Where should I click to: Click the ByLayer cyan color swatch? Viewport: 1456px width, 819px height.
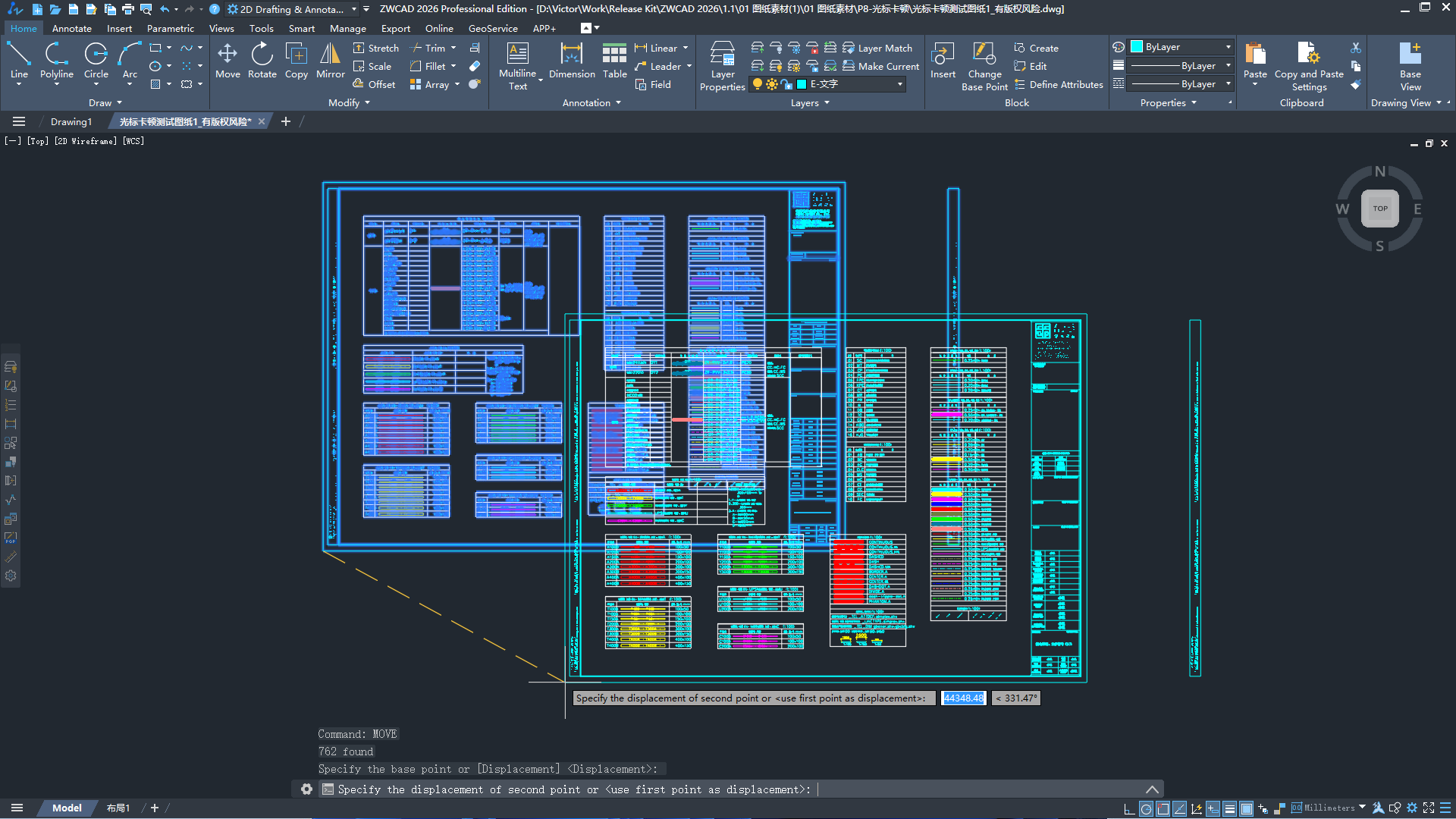point(1137,47)
